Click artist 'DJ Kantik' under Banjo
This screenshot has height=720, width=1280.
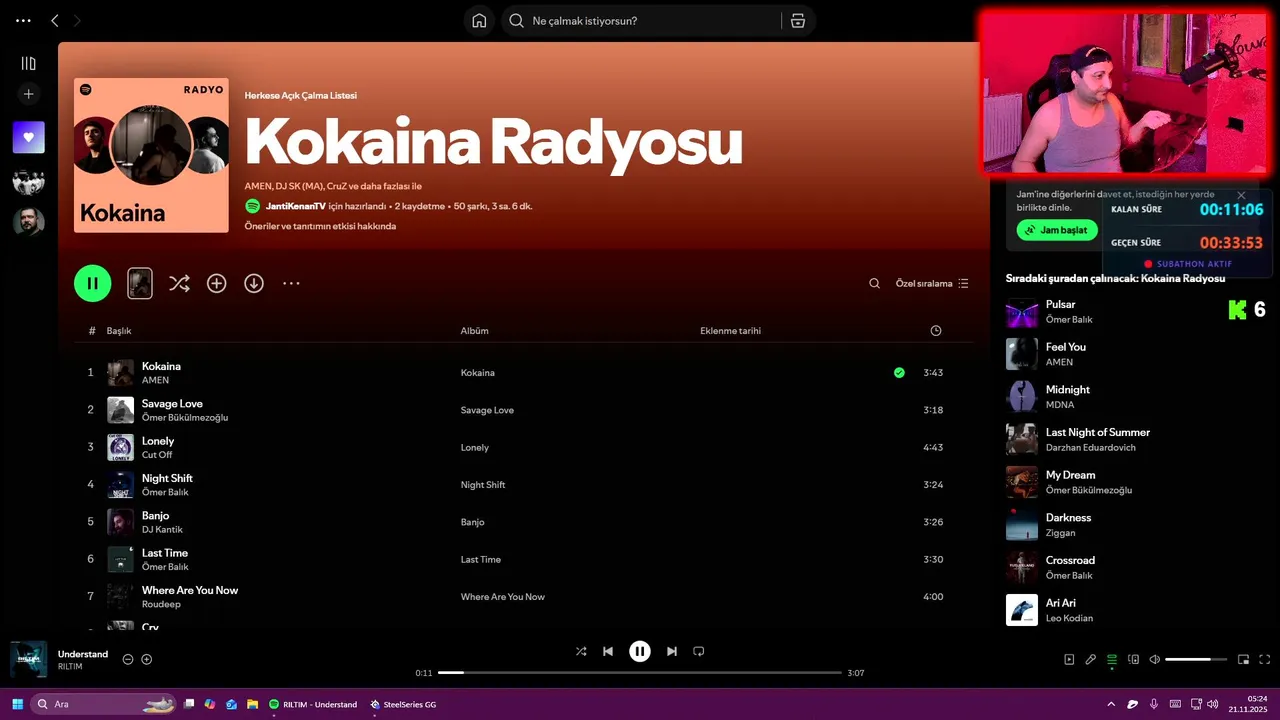[x=162, y=529]
